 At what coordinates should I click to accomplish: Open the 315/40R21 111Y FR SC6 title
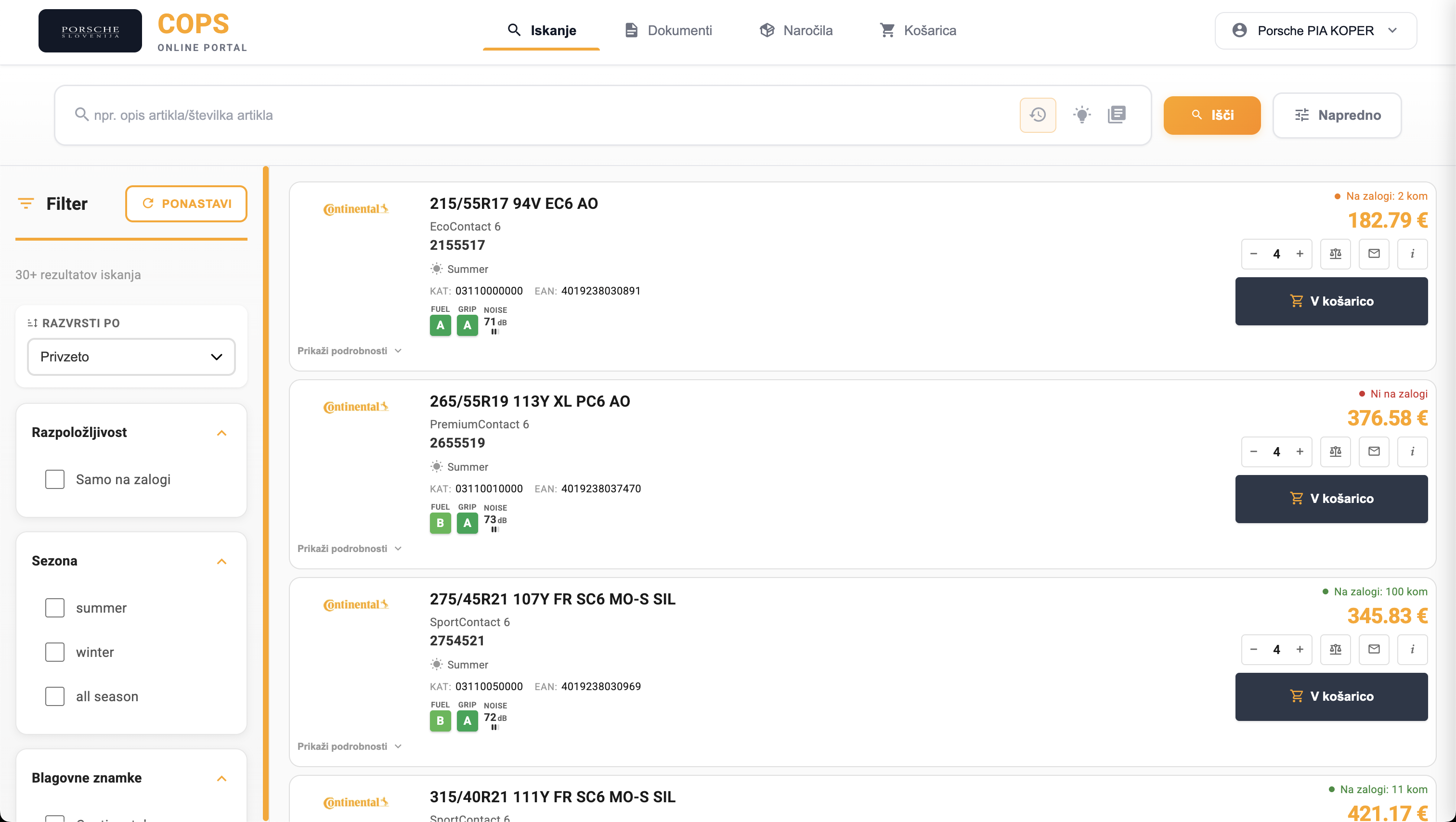pos(552,796)
